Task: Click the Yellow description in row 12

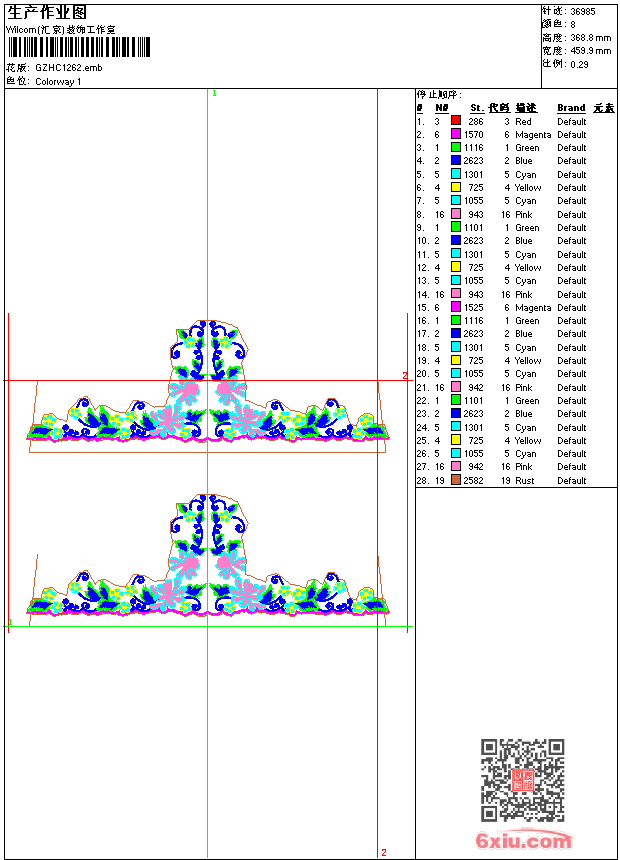Action: tap(528, 268)
